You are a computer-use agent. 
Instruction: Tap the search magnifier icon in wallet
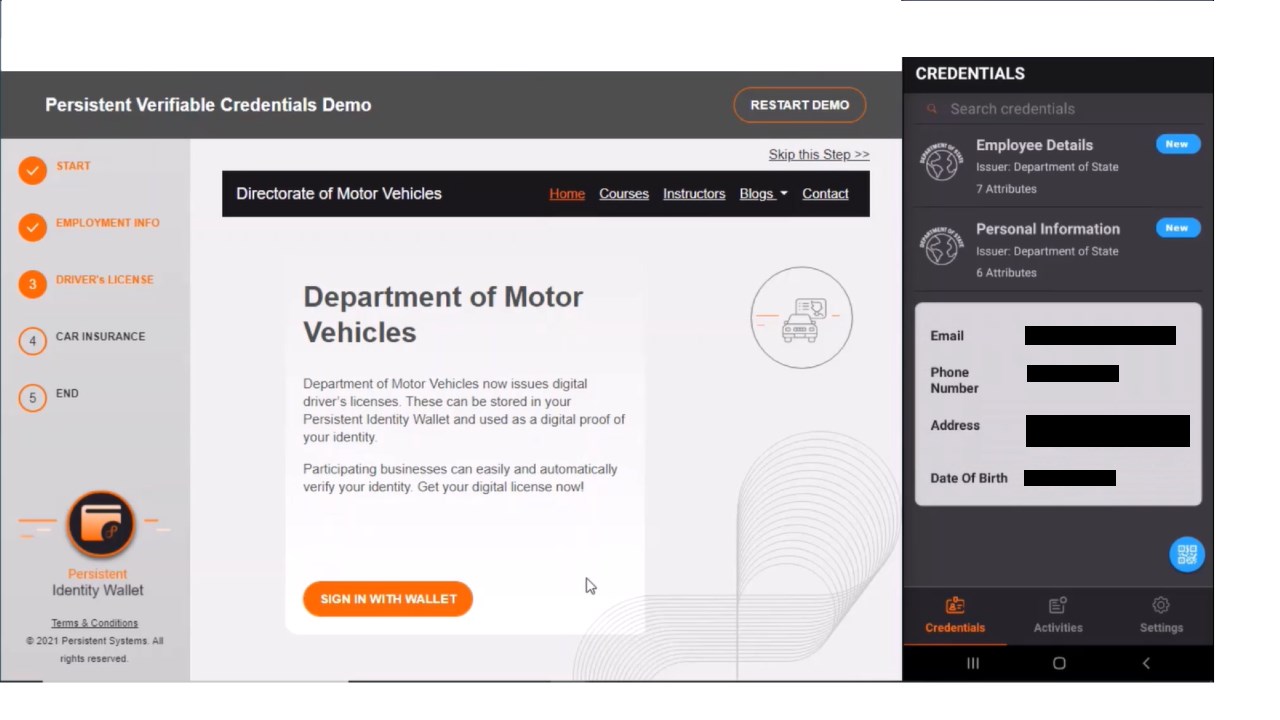click(932, 109)
